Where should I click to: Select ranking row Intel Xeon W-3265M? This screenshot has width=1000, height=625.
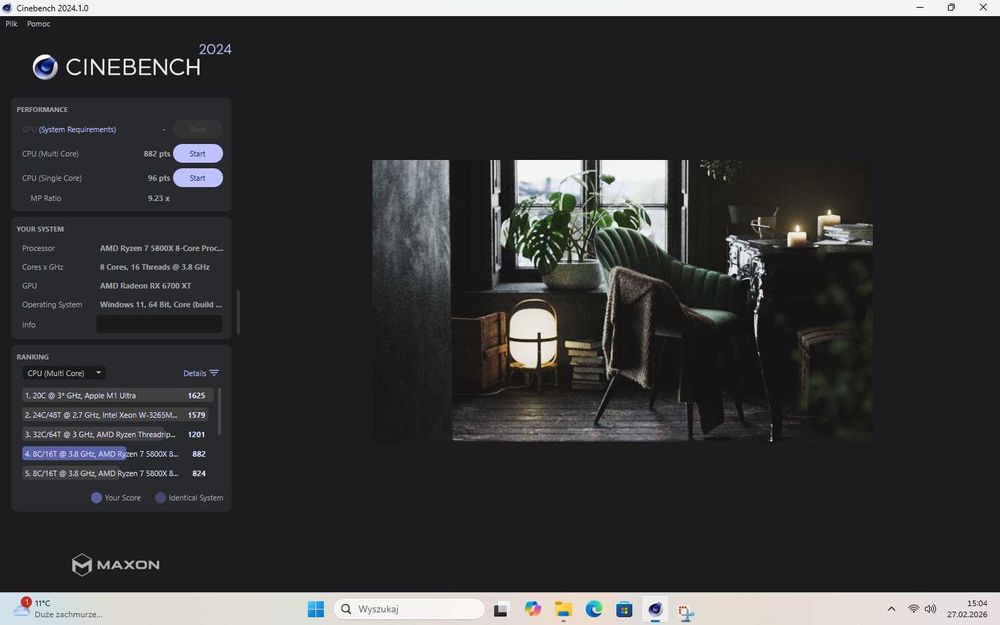[117, 415]
